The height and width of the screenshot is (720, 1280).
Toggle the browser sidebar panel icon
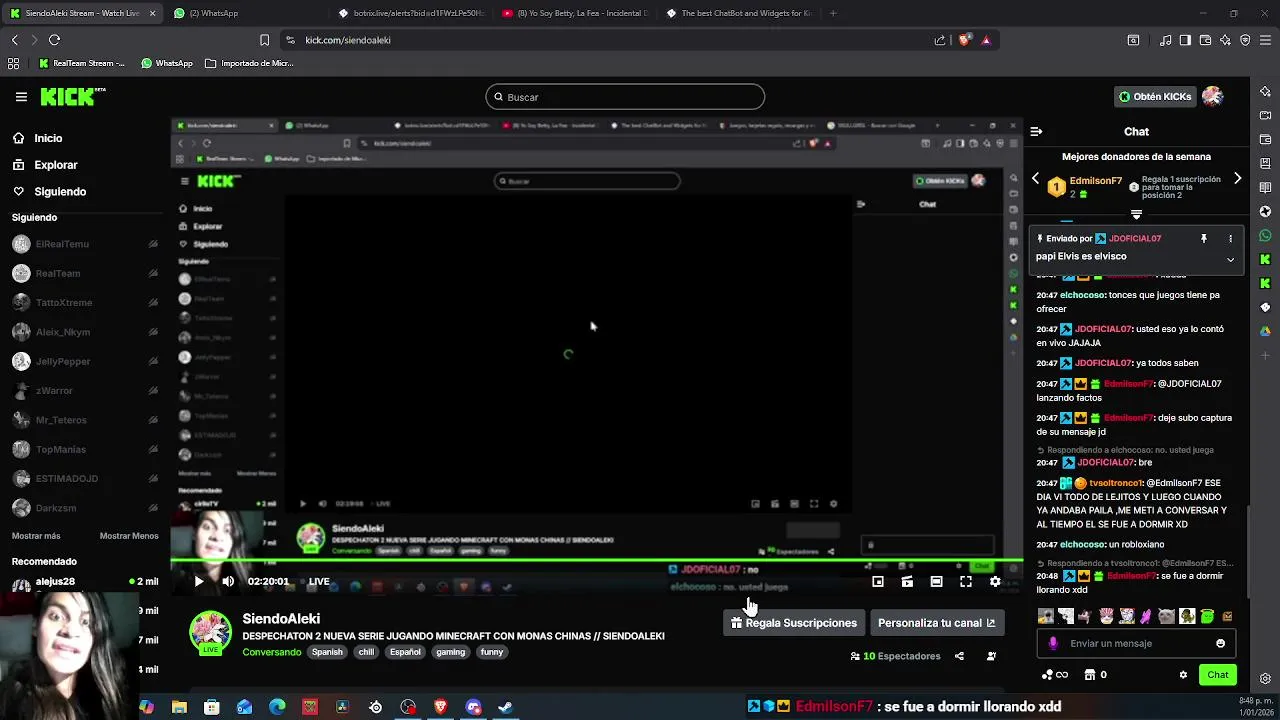point(1185,40)
